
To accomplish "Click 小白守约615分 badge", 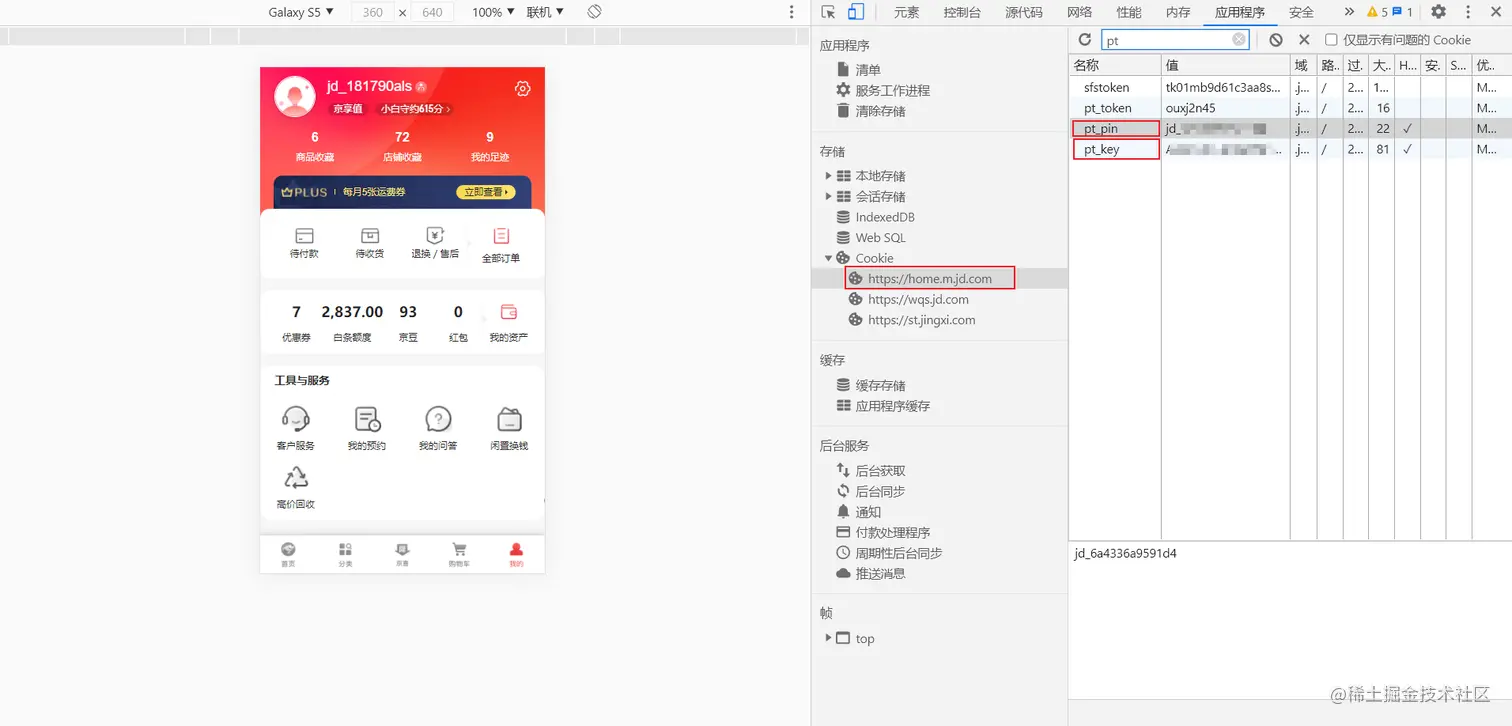I will (x=415, y=109).
